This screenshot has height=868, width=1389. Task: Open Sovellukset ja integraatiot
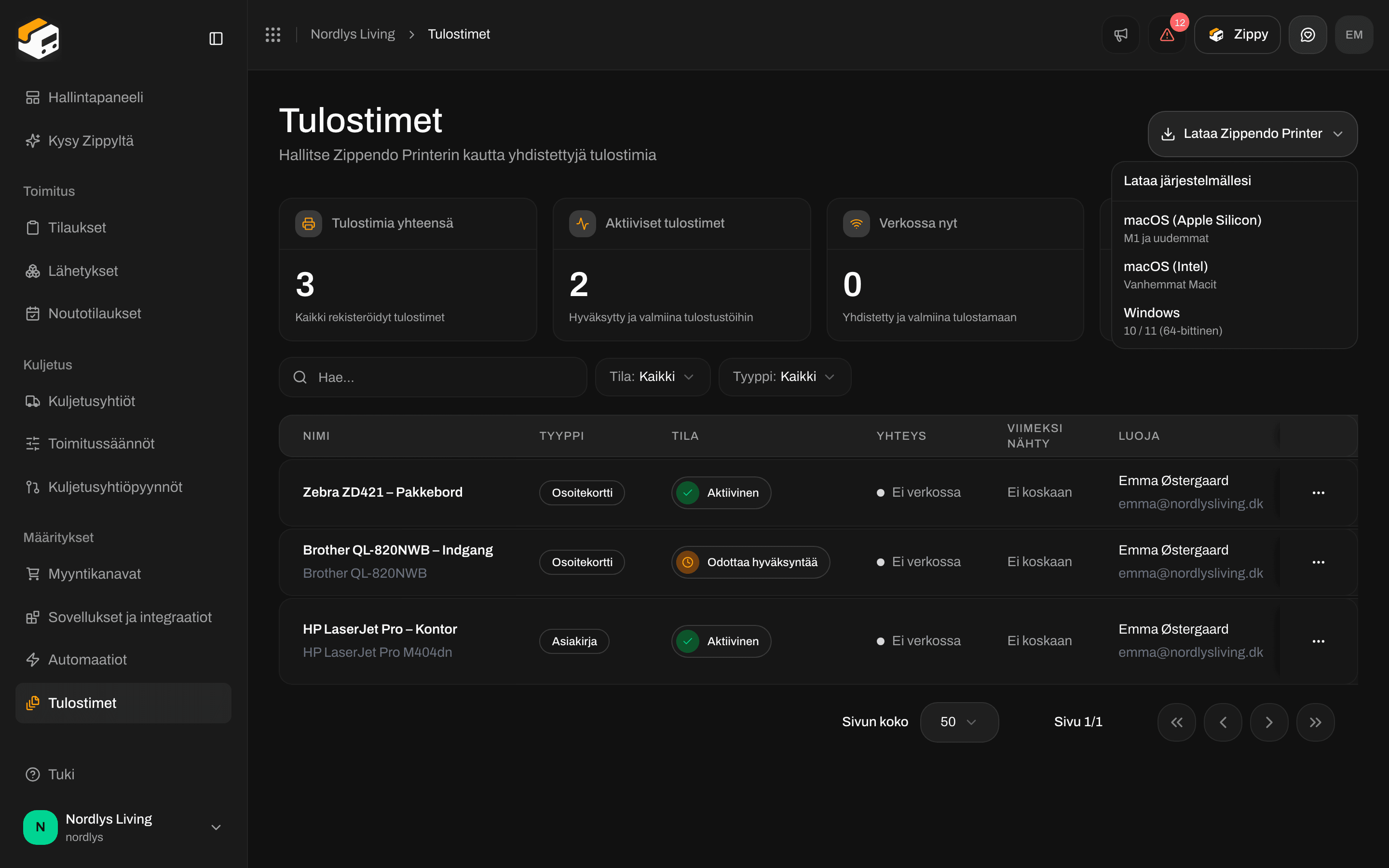(123, 617)
